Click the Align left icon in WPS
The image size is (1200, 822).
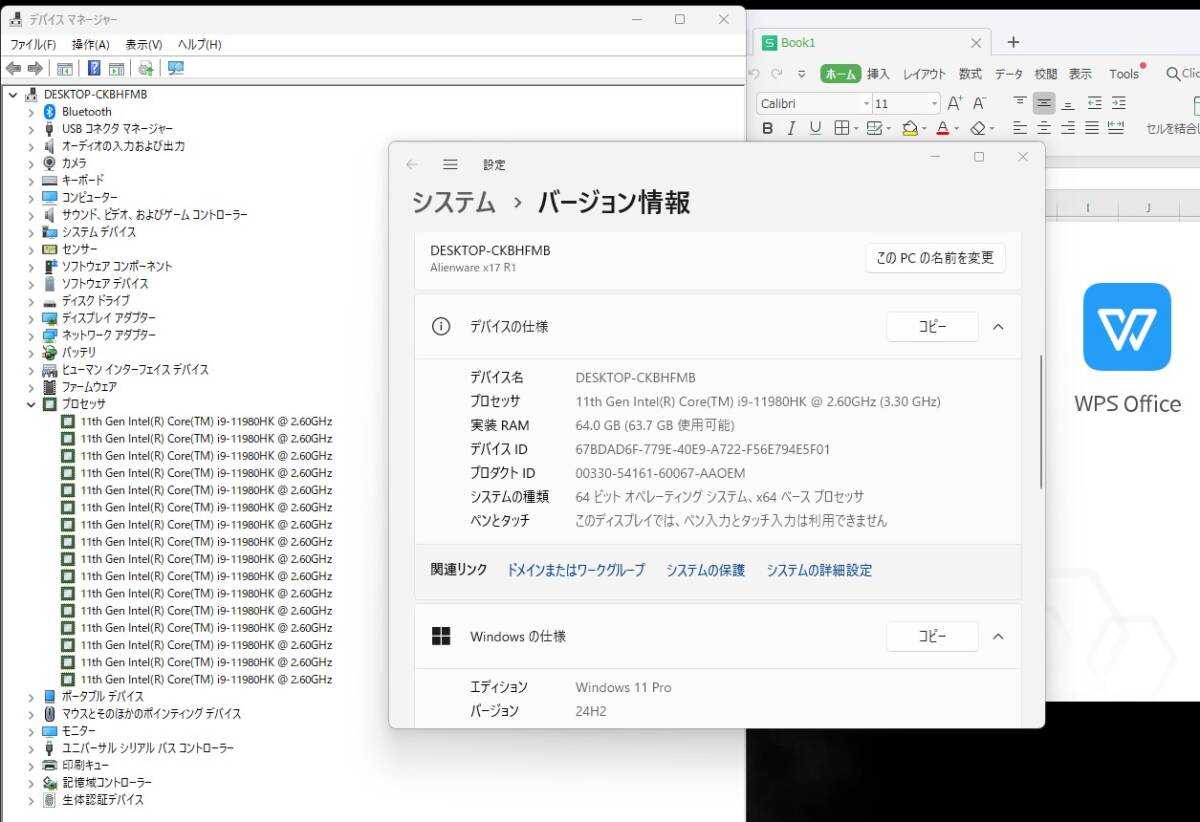click(1020, 128)
